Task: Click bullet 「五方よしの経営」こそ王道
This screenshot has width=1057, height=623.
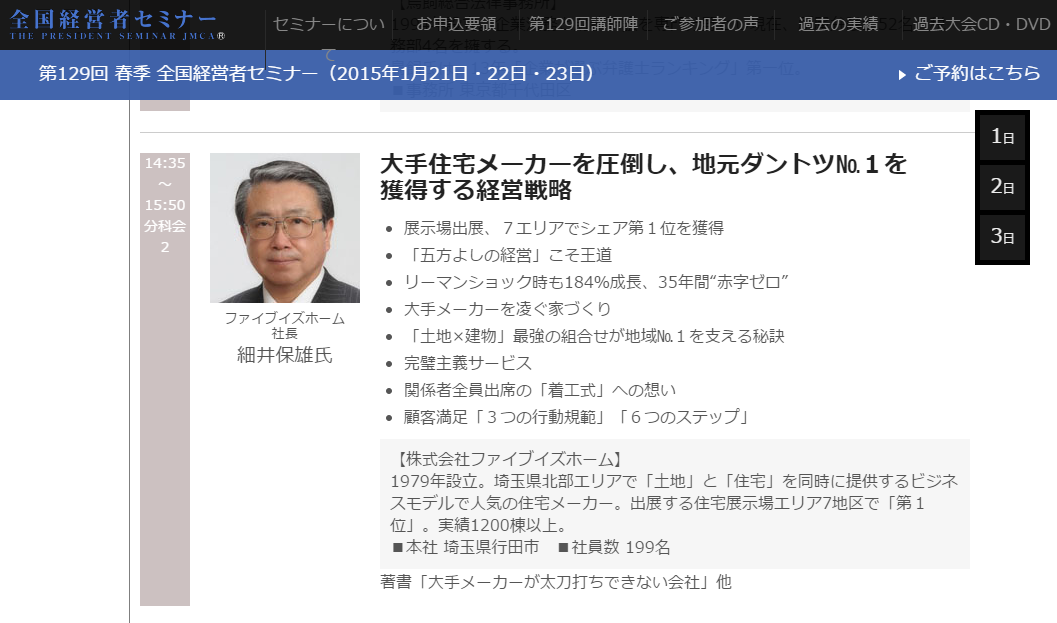Action: [508, 255]
